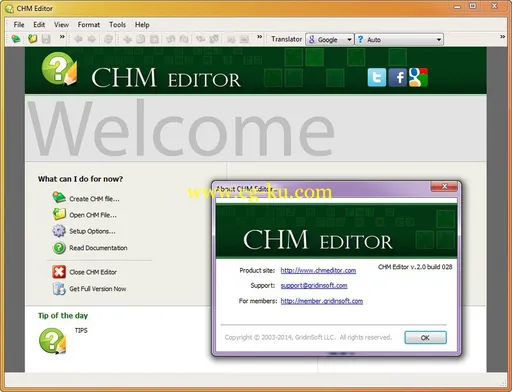Click the Open CHM File... link
This screenshot has width=512, height=392.
(x=93, y=215)
